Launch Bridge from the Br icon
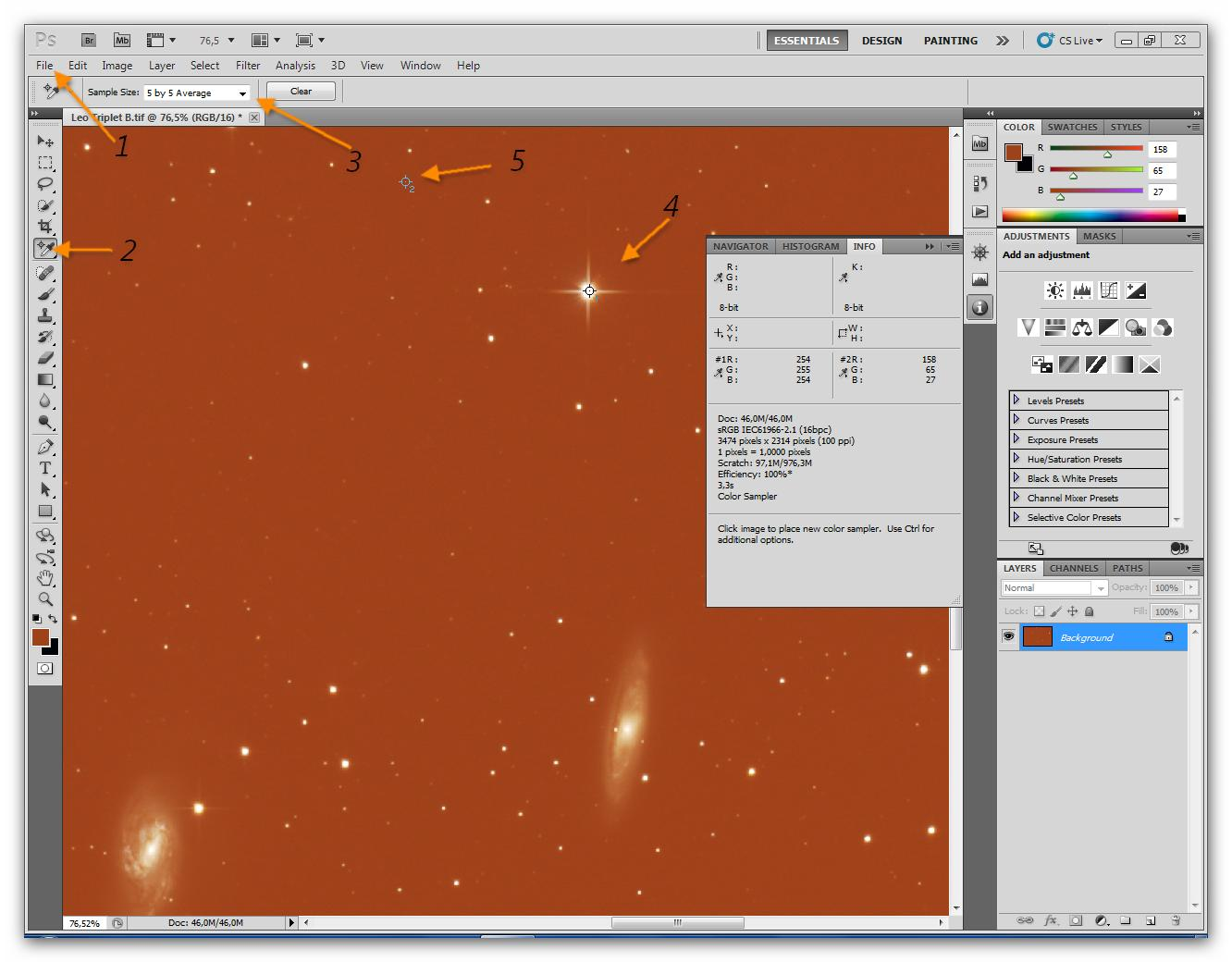The image size is (1232, 962). click(89, 40)
